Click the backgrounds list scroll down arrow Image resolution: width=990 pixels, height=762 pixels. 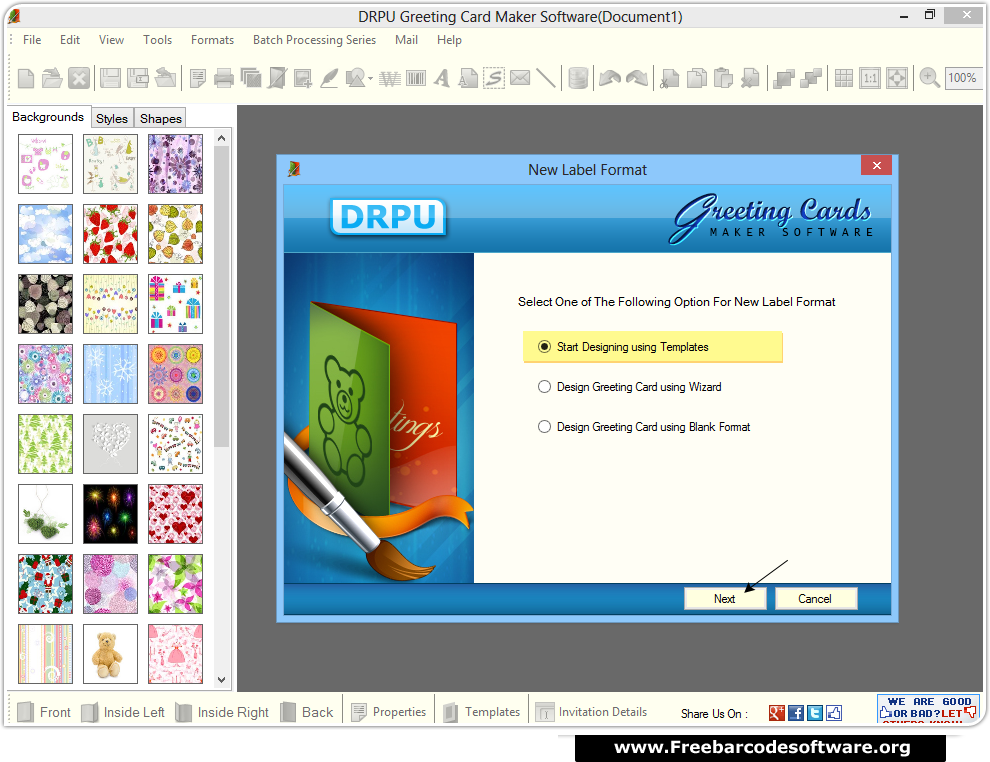click(x=222, y=680)
